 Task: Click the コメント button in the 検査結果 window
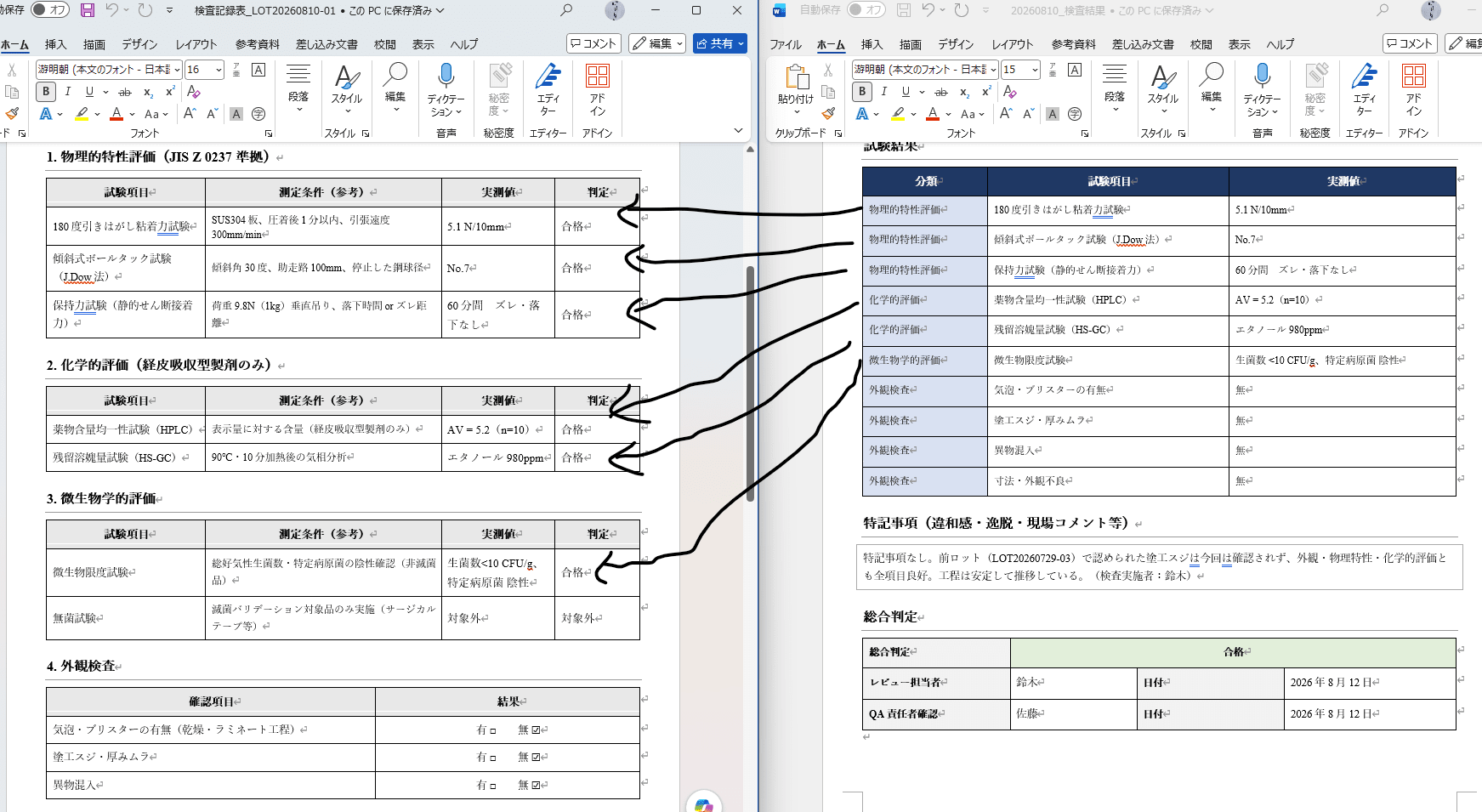1411,43
